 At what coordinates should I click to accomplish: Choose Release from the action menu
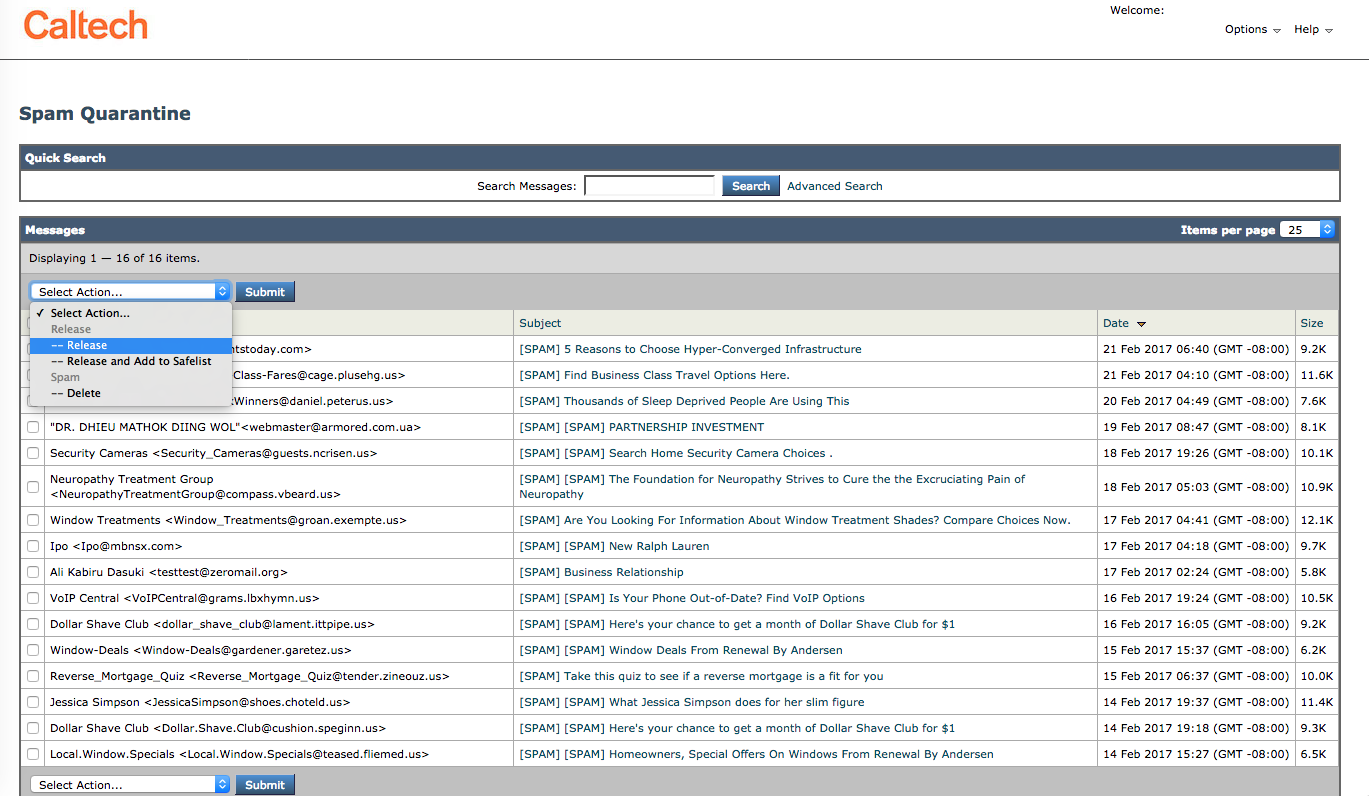coord(87,345)
